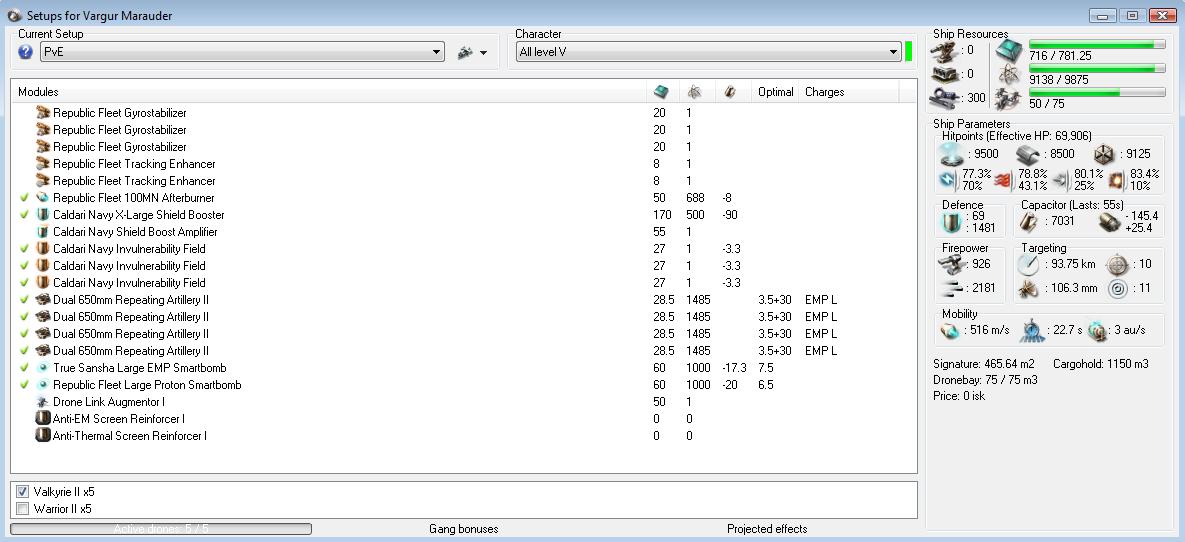Click the green character status indicator
Screen dimensions: 1185x542
(908, 52)
